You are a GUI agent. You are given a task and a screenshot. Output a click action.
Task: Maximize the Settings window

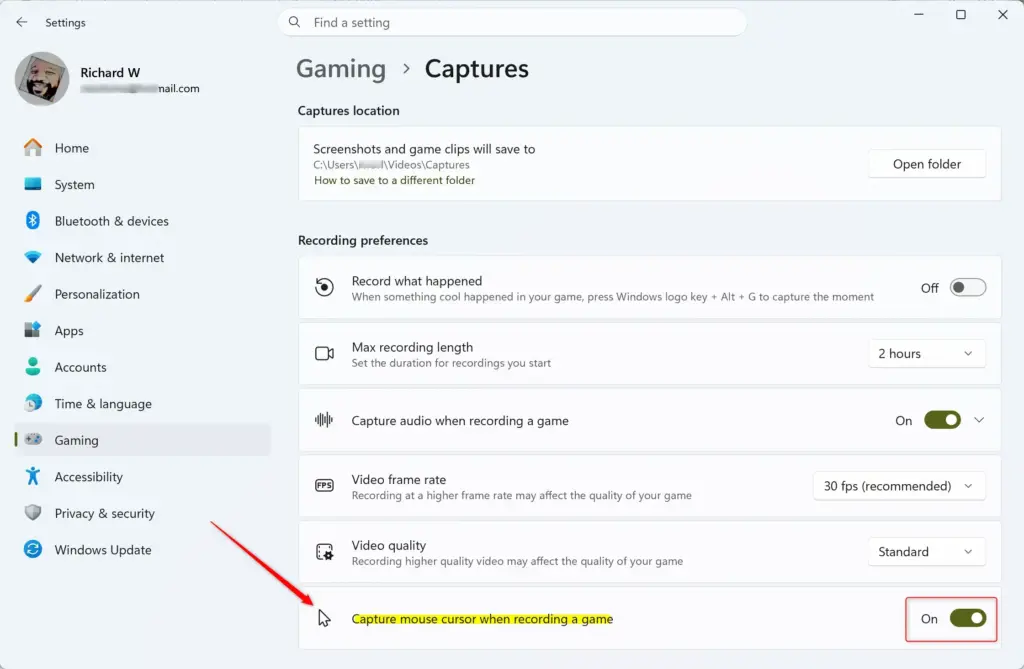click(961, 14)
